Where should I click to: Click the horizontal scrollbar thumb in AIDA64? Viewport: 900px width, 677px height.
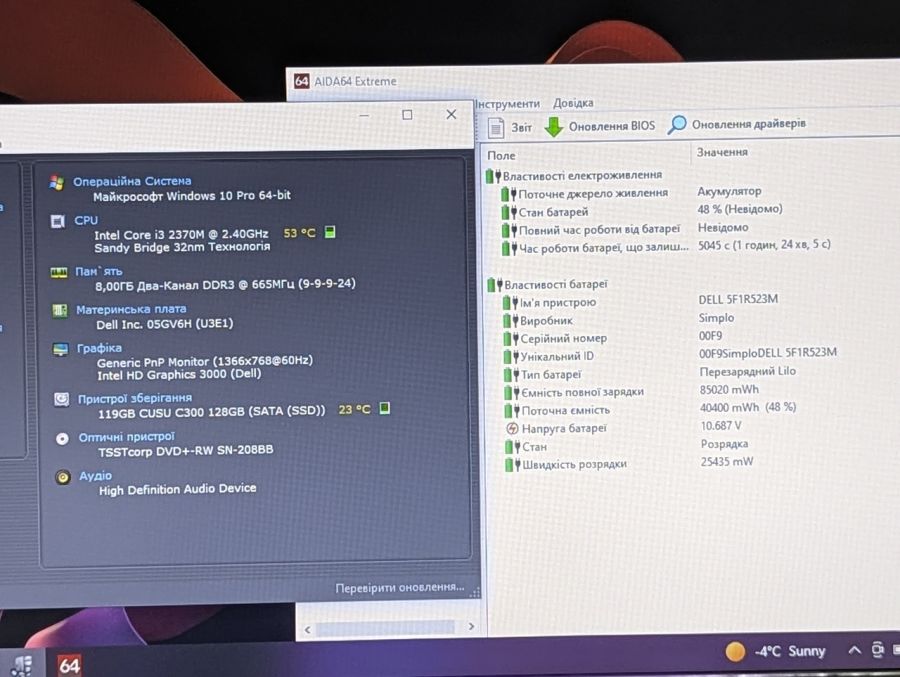pyautogui.click(x=386, y=628)
